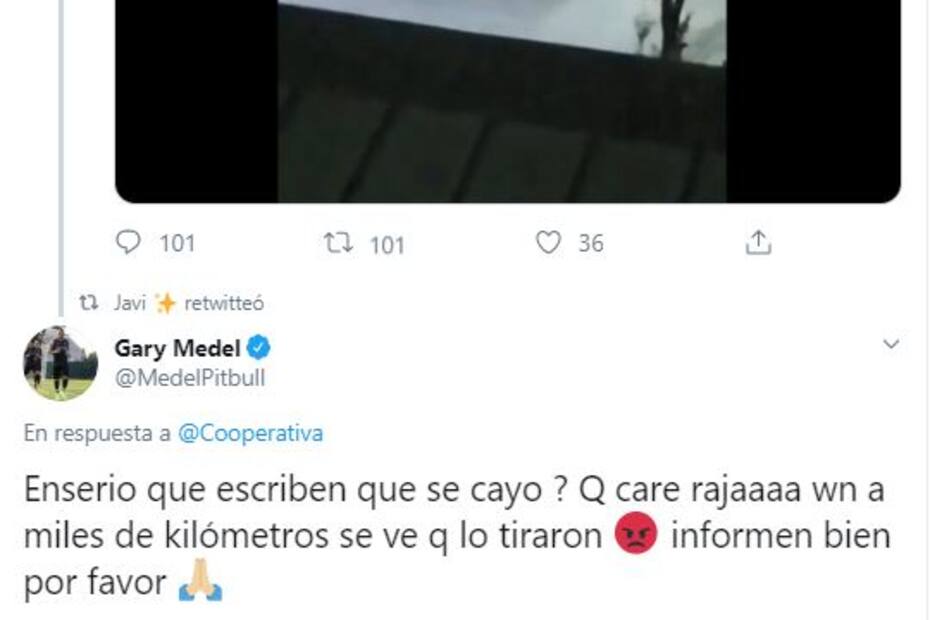Open the tweet text starting with Enserio

(457, 536)
